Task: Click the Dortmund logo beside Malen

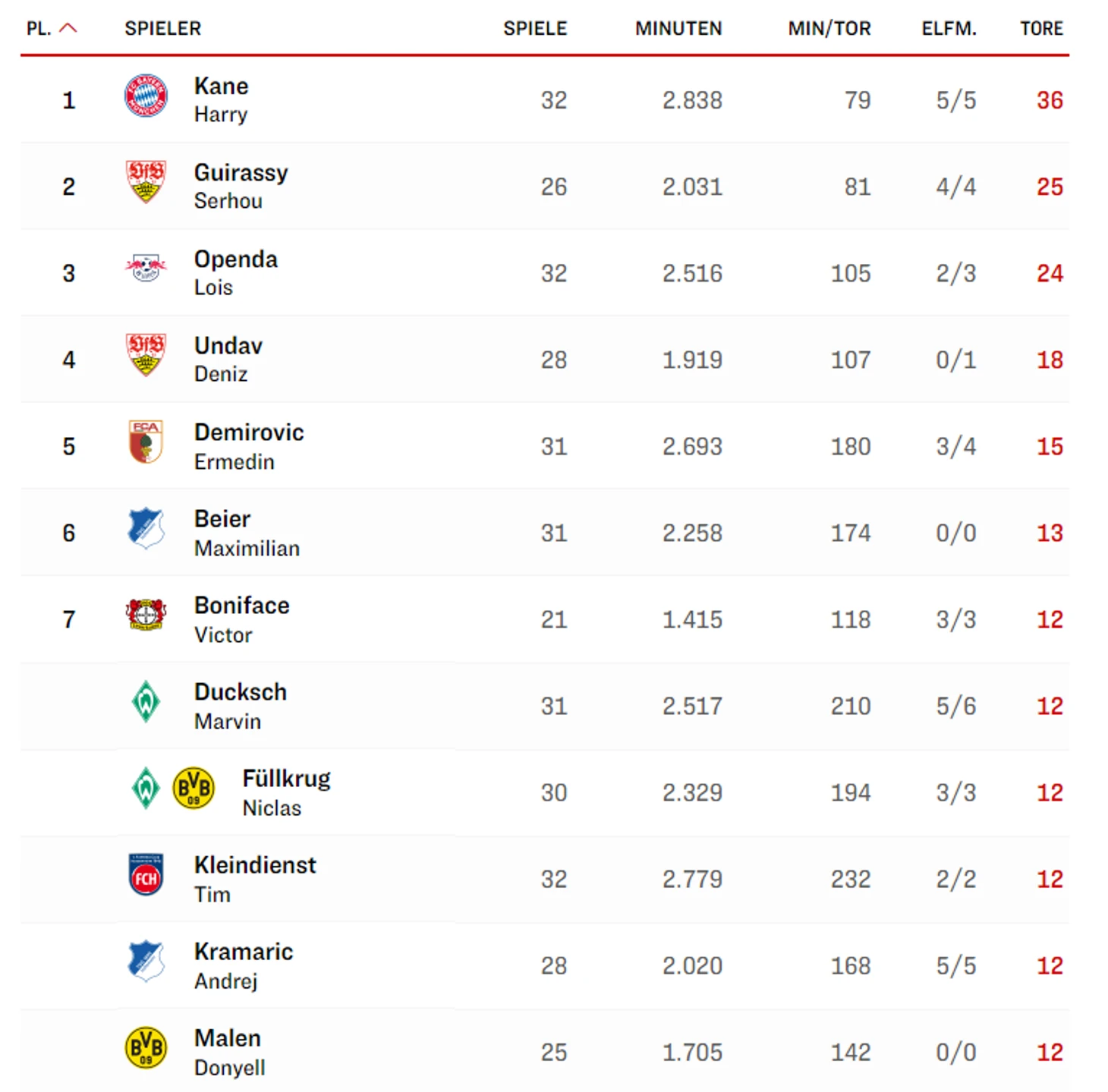Action: point(146,1048)
